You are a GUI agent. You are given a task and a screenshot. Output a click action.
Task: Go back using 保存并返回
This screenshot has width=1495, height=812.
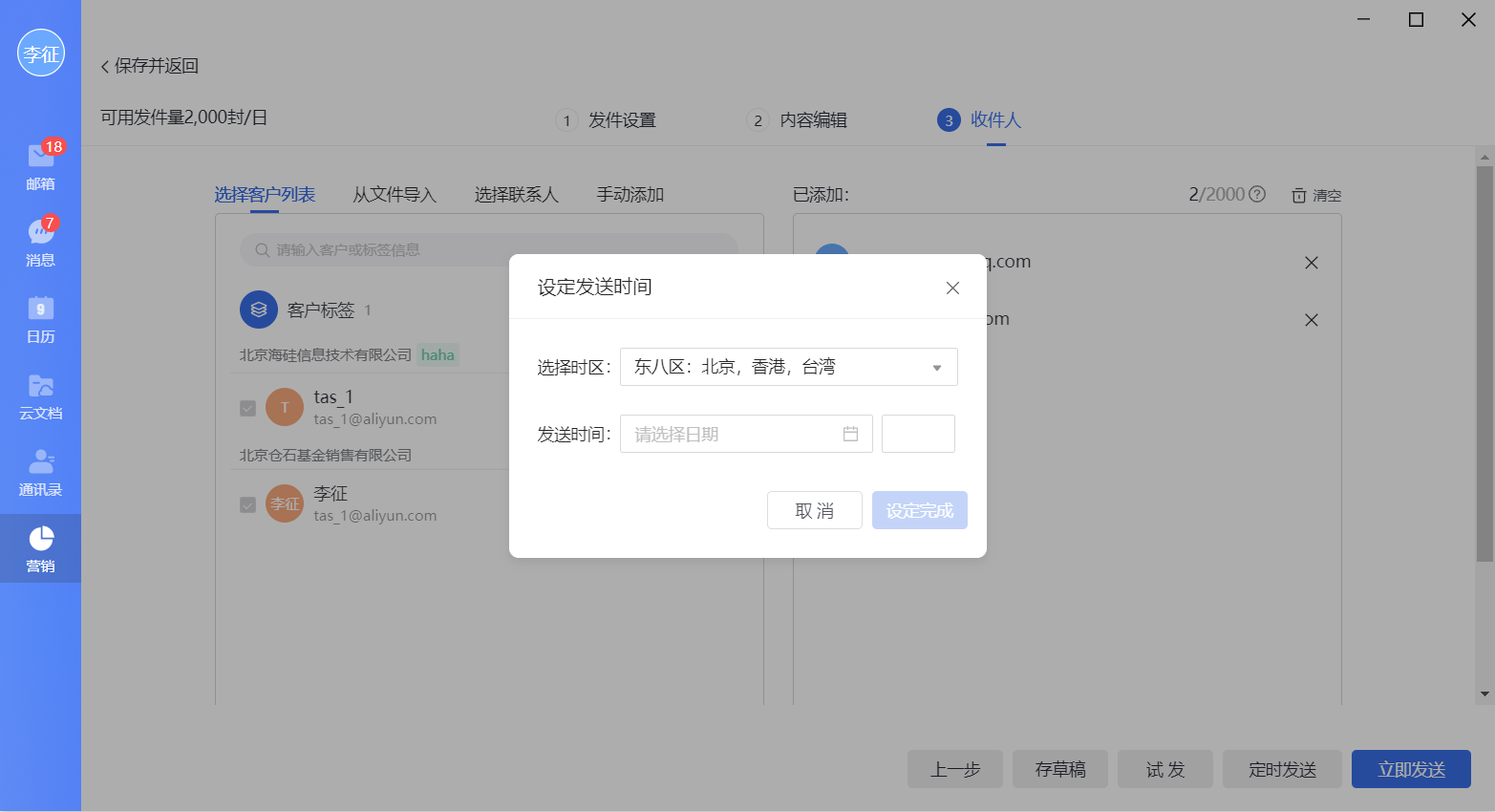(x=148, y=67)
